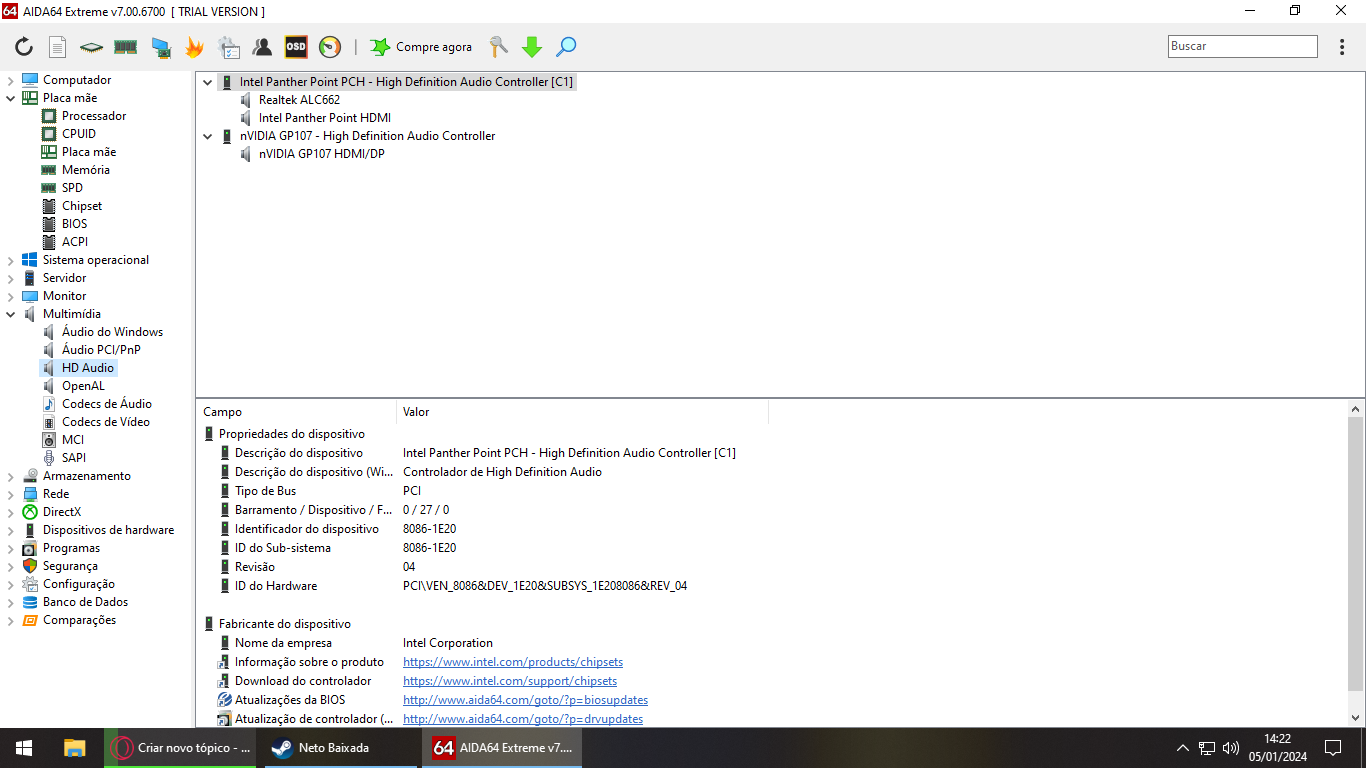Open the three-dot menu near search
The height and width of the screenshot is (768, 1366).
[x=1342, y=47]
